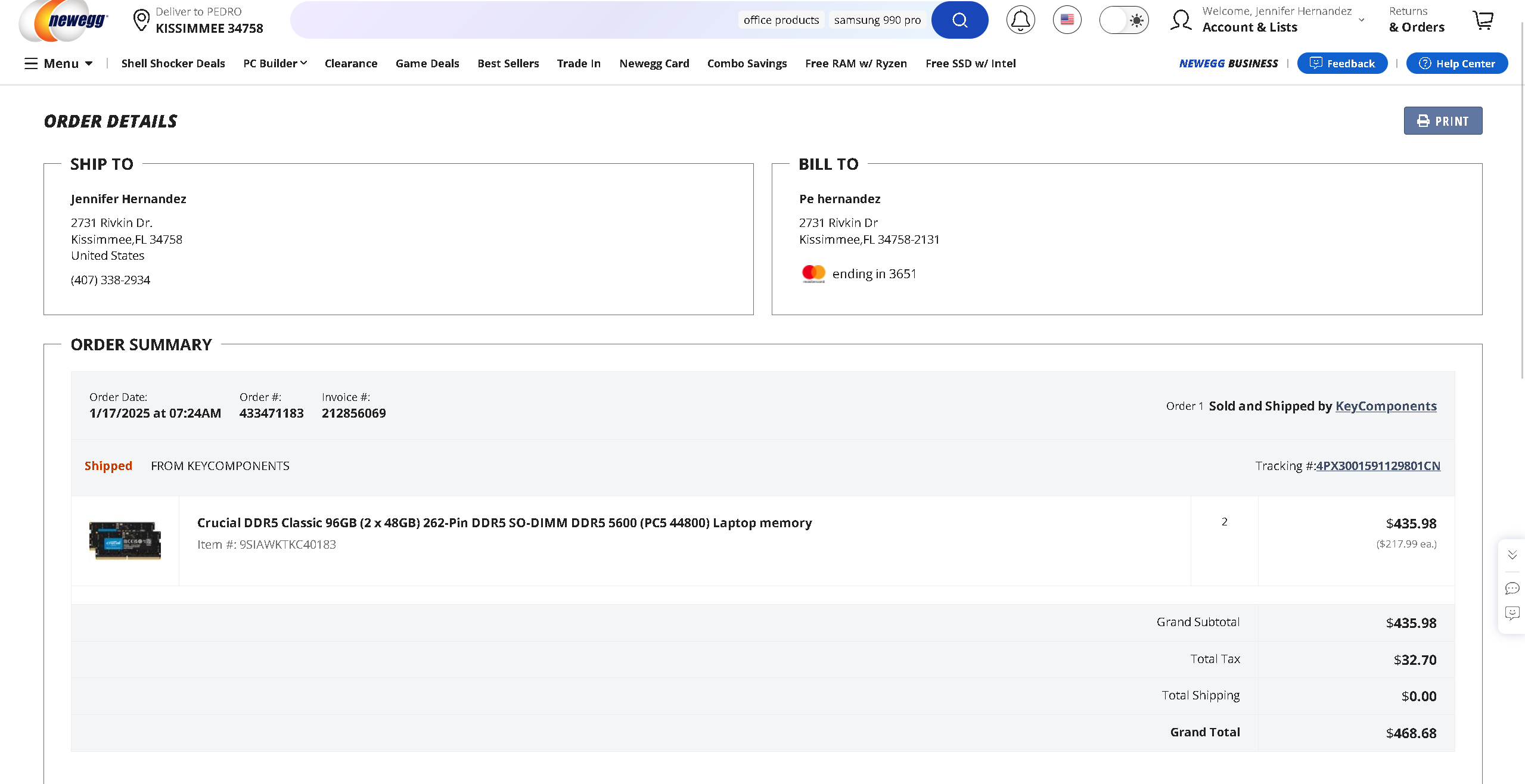This screenshot has height=784, width=1525.
Task: Click Deliver to KISSIMMEE 34758
Action: click(x=209, y=20)
